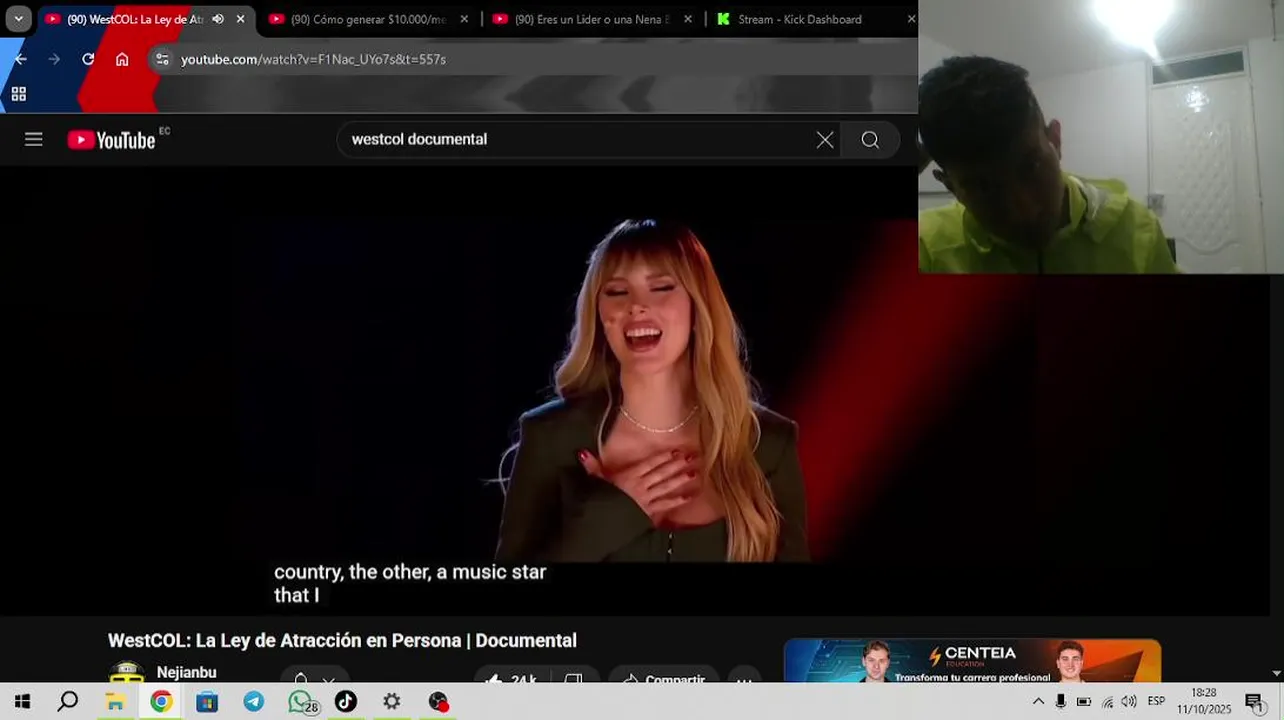Click the page scrollbar down arrow
This screenshot has width=1284, height=720.
(x=1276, y=674)
